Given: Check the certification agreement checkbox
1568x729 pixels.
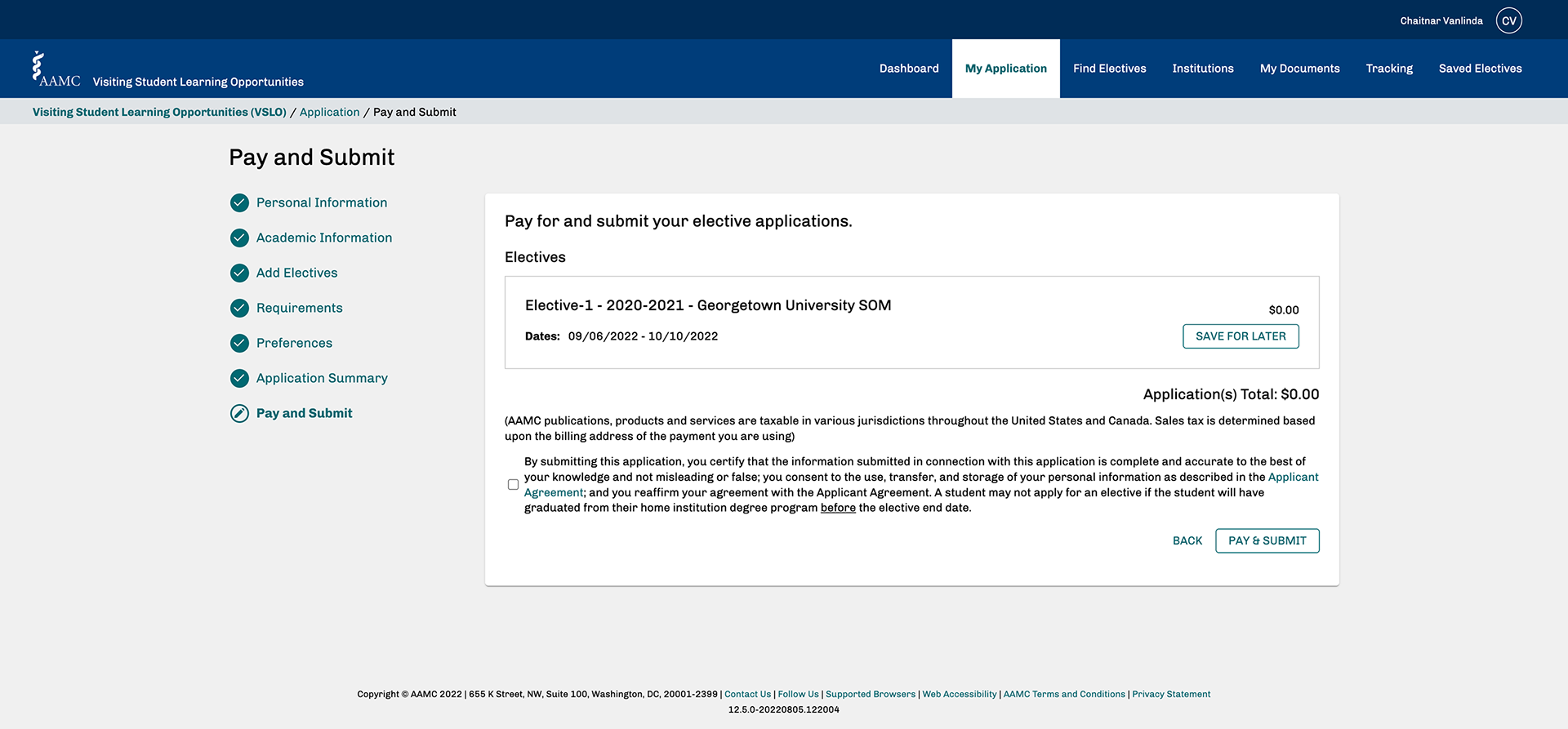Looking at the screenshot, I should 513,484.
